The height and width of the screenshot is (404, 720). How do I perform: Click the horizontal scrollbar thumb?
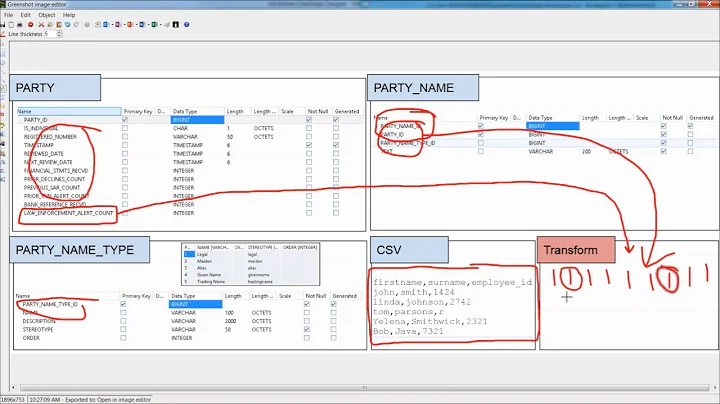tap(365, 388)
